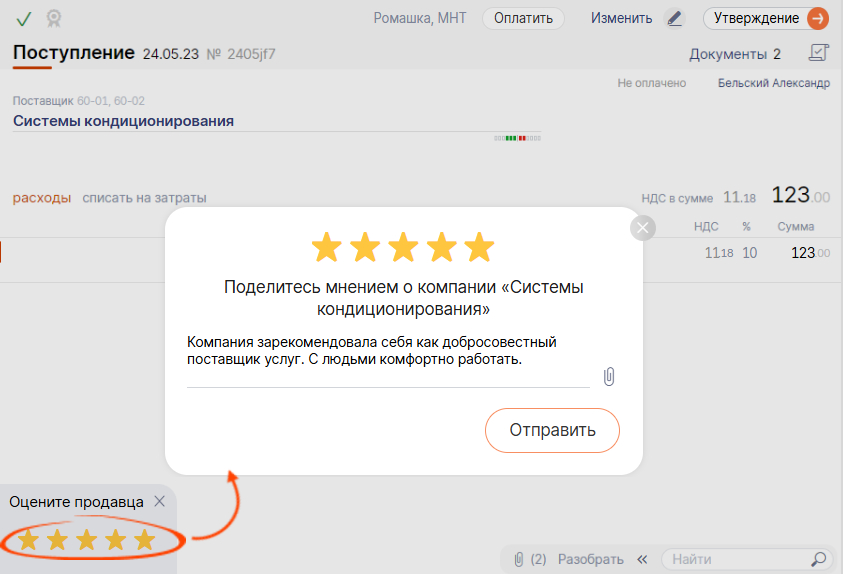This screenshot has width=843, height=574.
Task: Dismiss the Оцените продавца popup
Action: [x=160, y=502]
